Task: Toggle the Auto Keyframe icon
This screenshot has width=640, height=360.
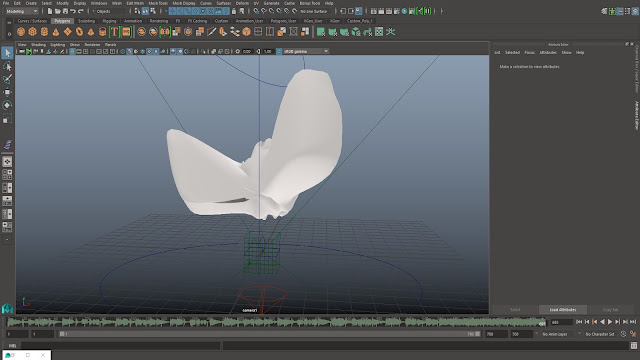Action: [623, 334]
